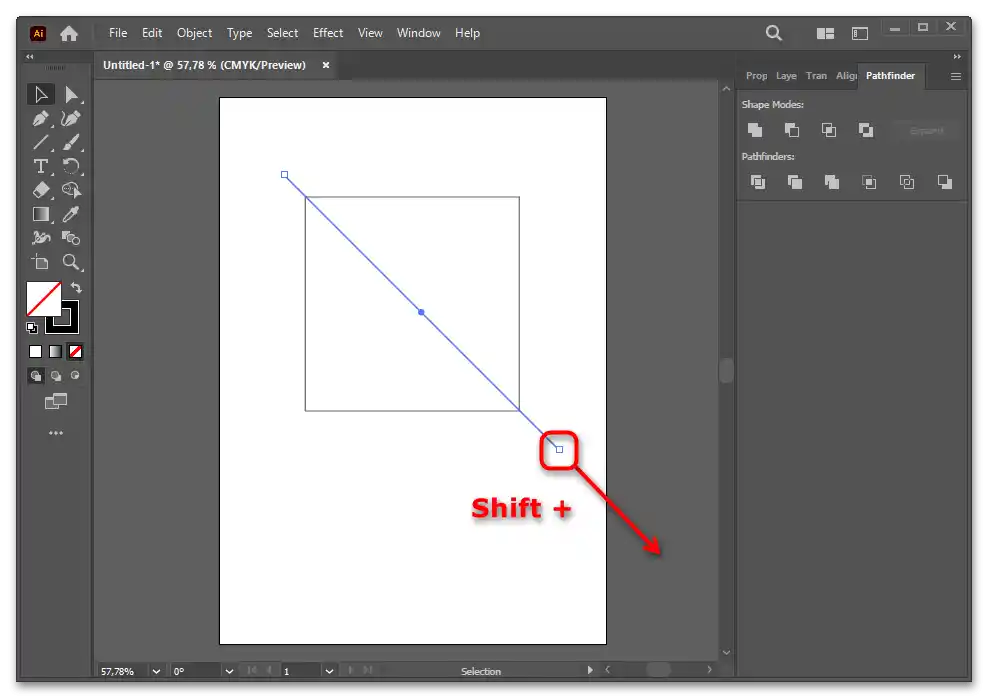
Task: Select the Pen tool
Action: pos(41,118)
